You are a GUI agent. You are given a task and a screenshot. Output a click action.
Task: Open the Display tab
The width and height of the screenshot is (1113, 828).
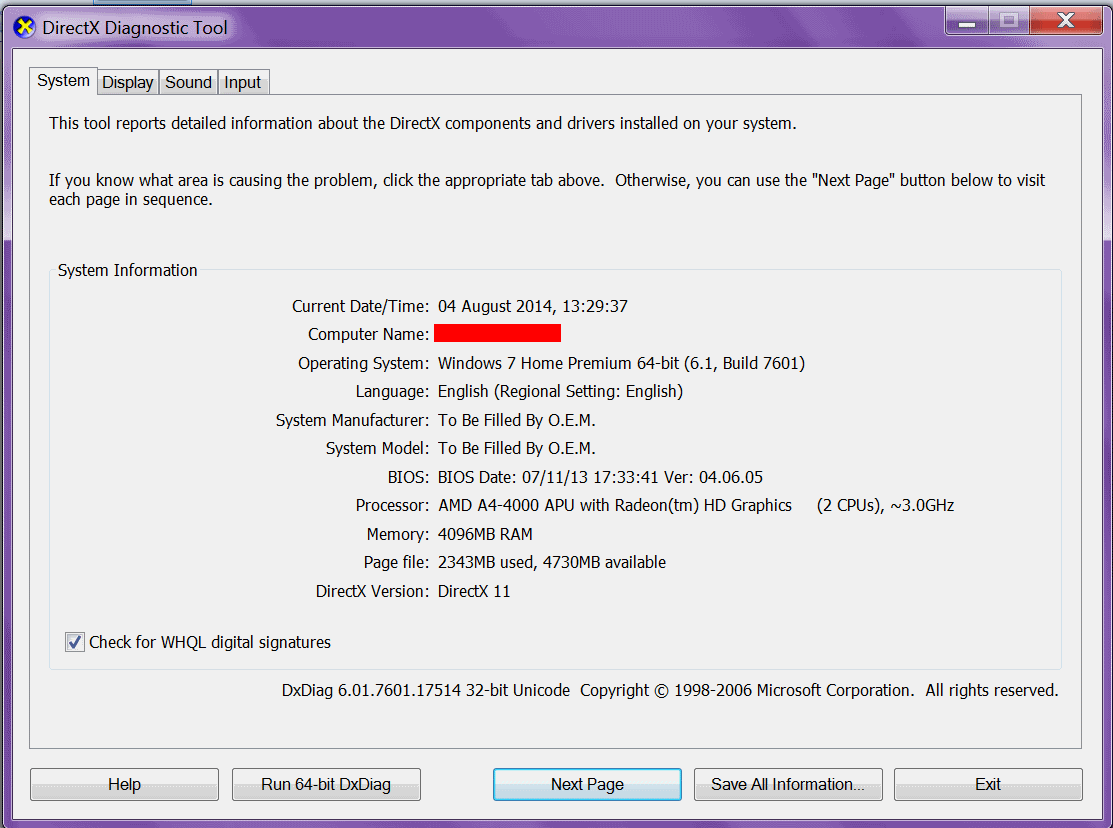tap(128, 82)
